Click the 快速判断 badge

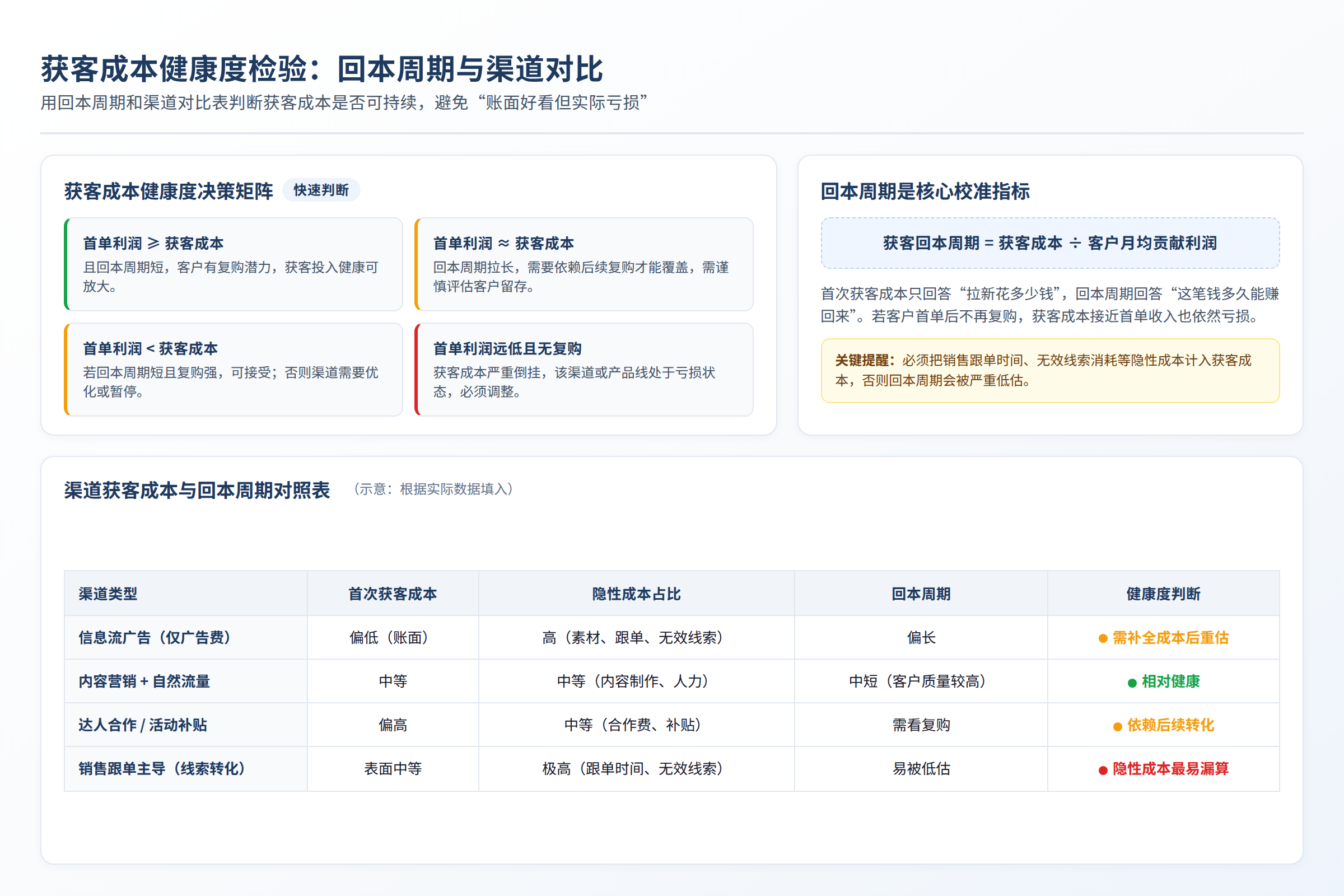point(321,190)
